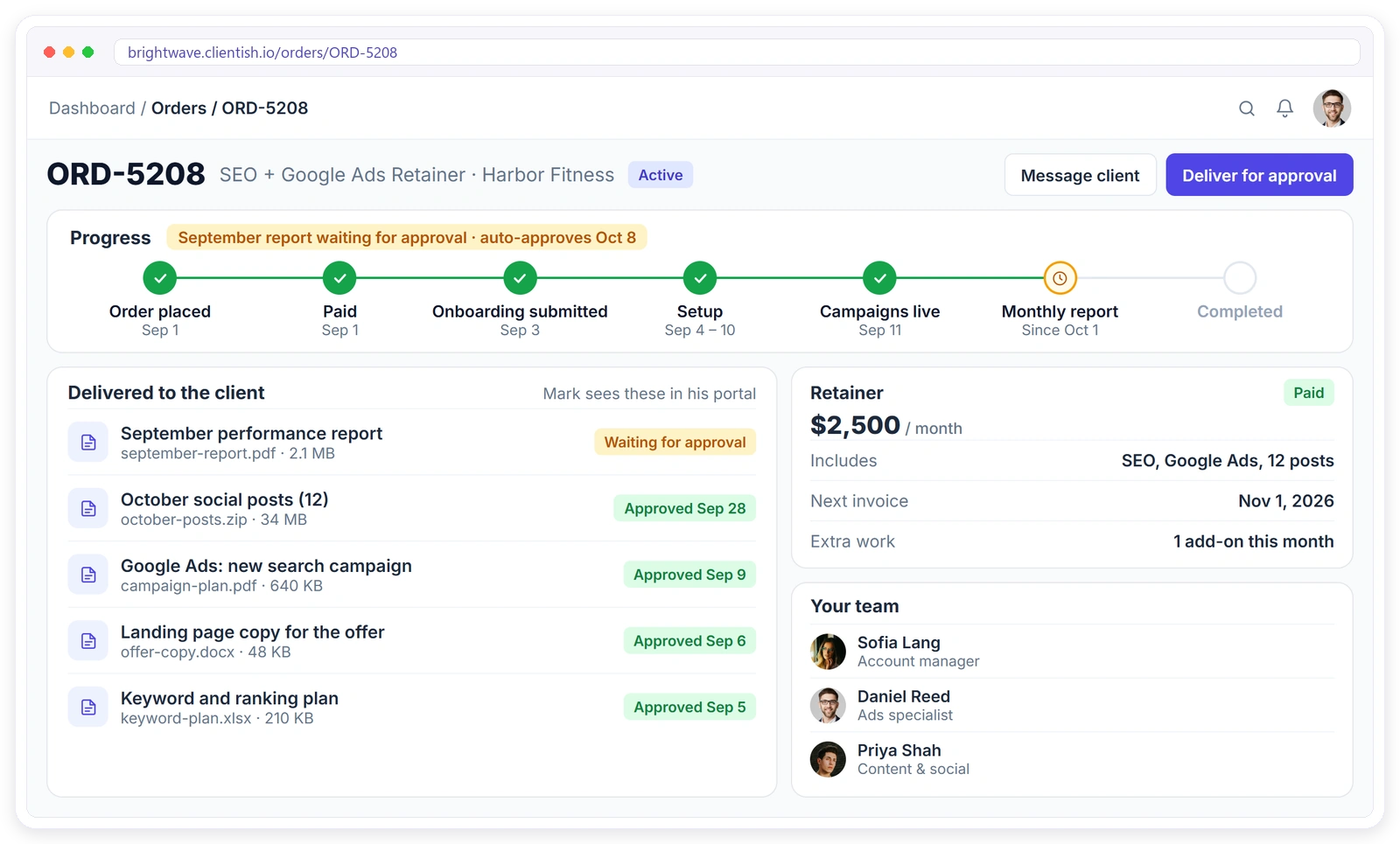Click Priya Shah team member name
The height and width of the screenshot is (844, 1400).
[x=899, y=750]
